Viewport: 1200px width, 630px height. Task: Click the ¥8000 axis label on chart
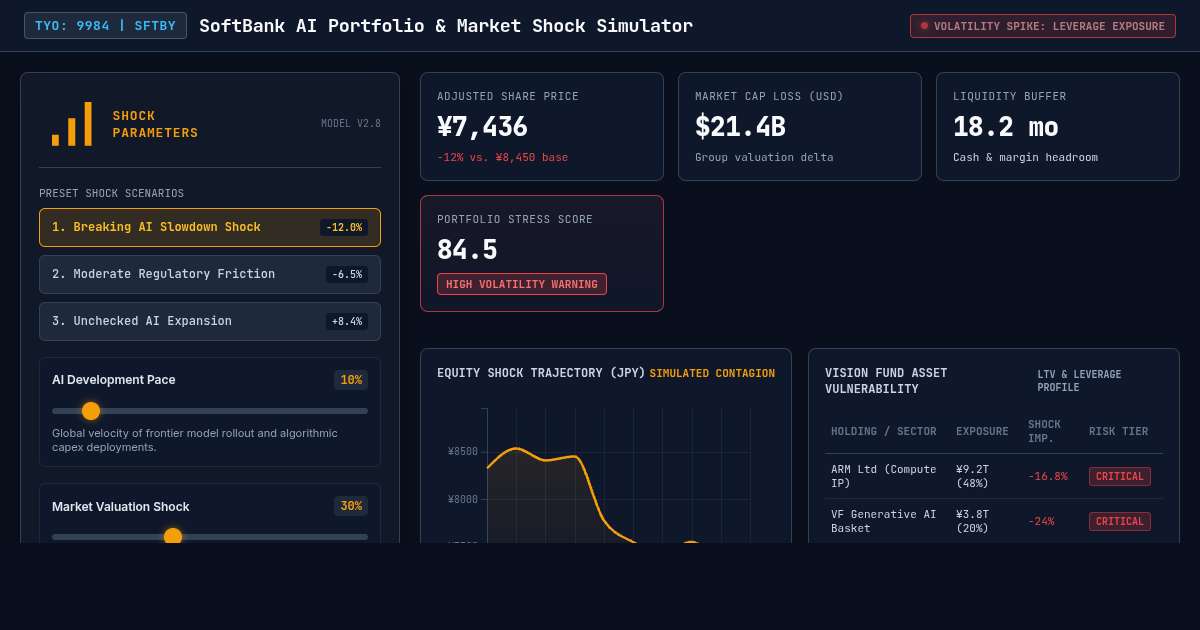point(463,500)
